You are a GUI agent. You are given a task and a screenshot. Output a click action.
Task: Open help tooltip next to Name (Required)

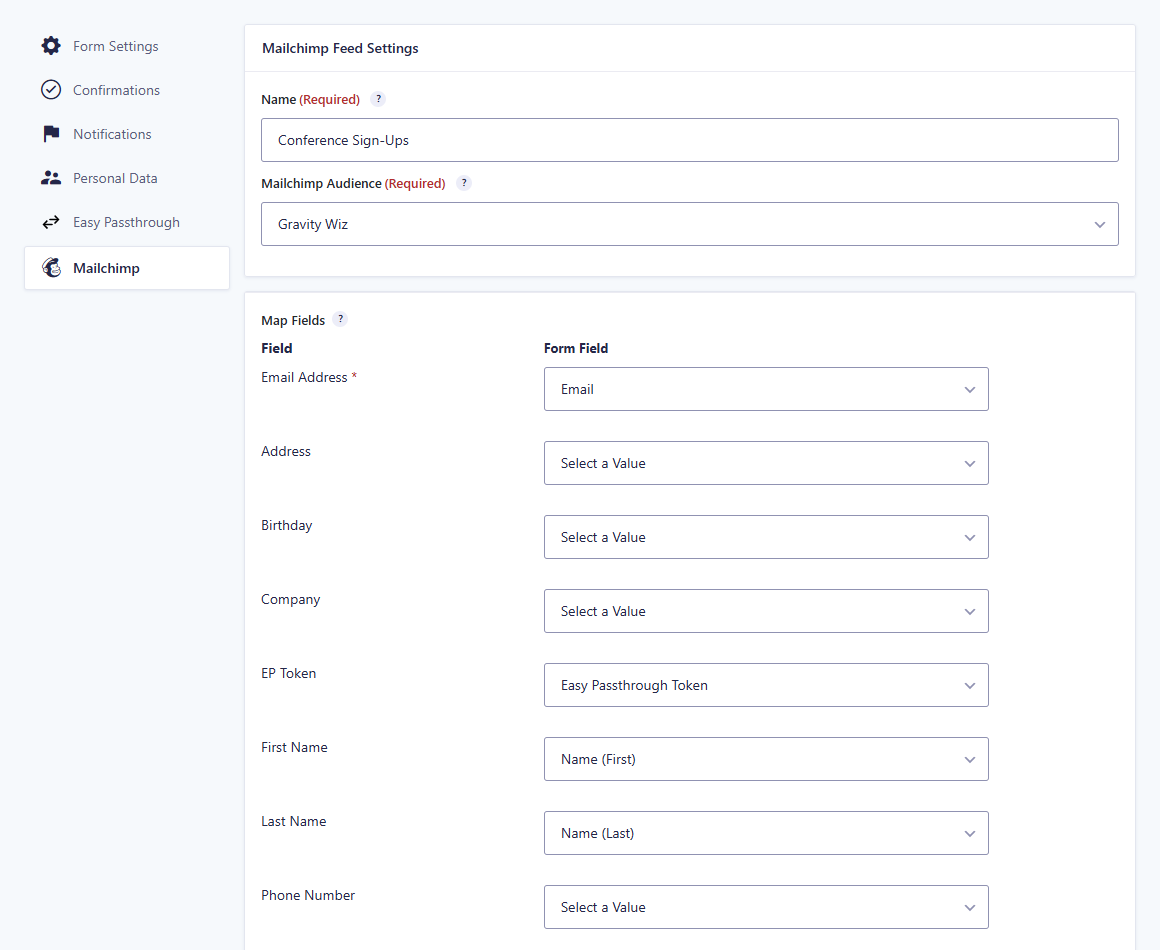(378, 99)
